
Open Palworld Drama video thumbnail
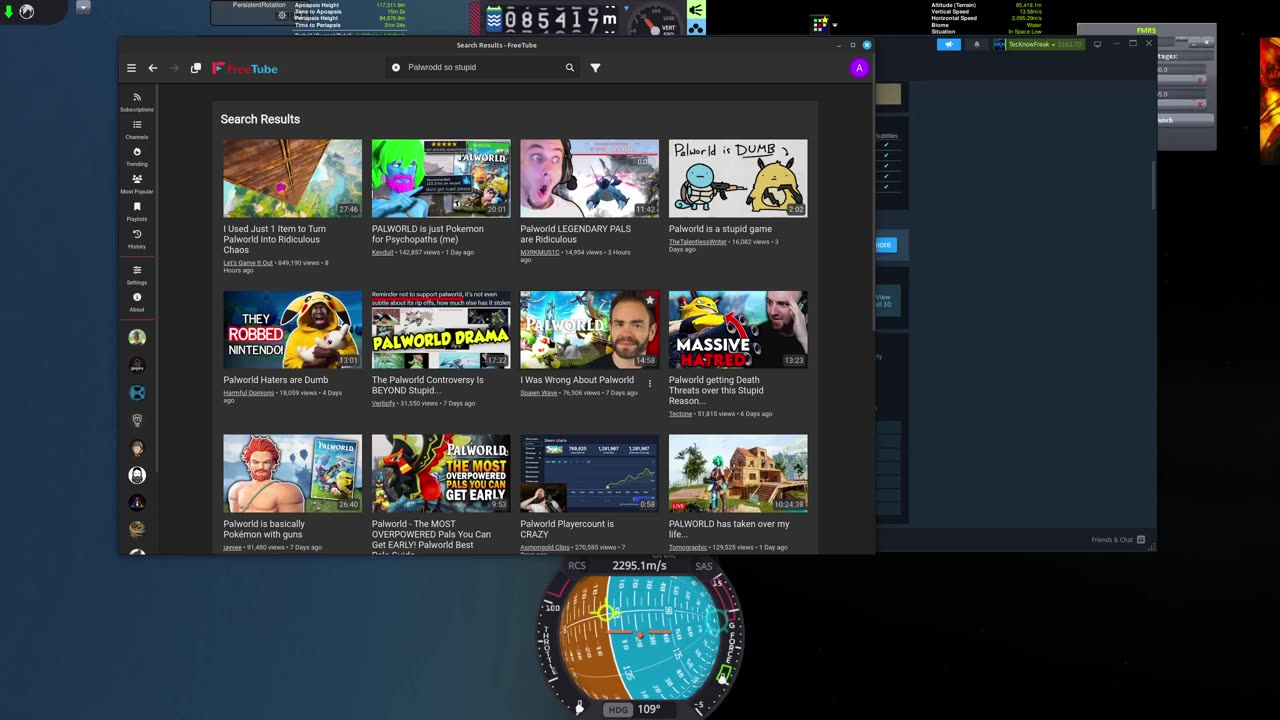coord(441,330)
